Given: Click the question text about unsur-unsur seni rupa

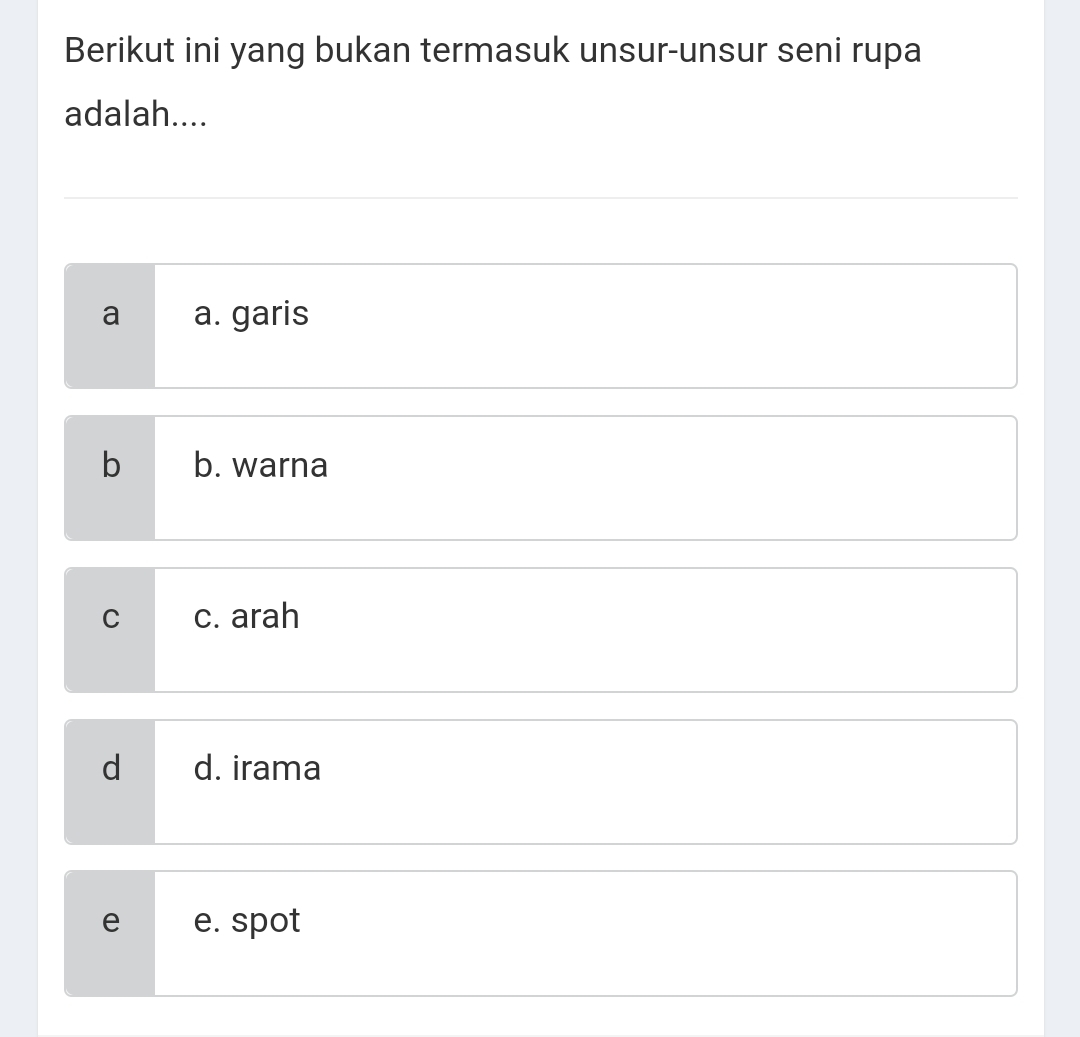Looking at the screenshot, I should [x=492, y=50].
